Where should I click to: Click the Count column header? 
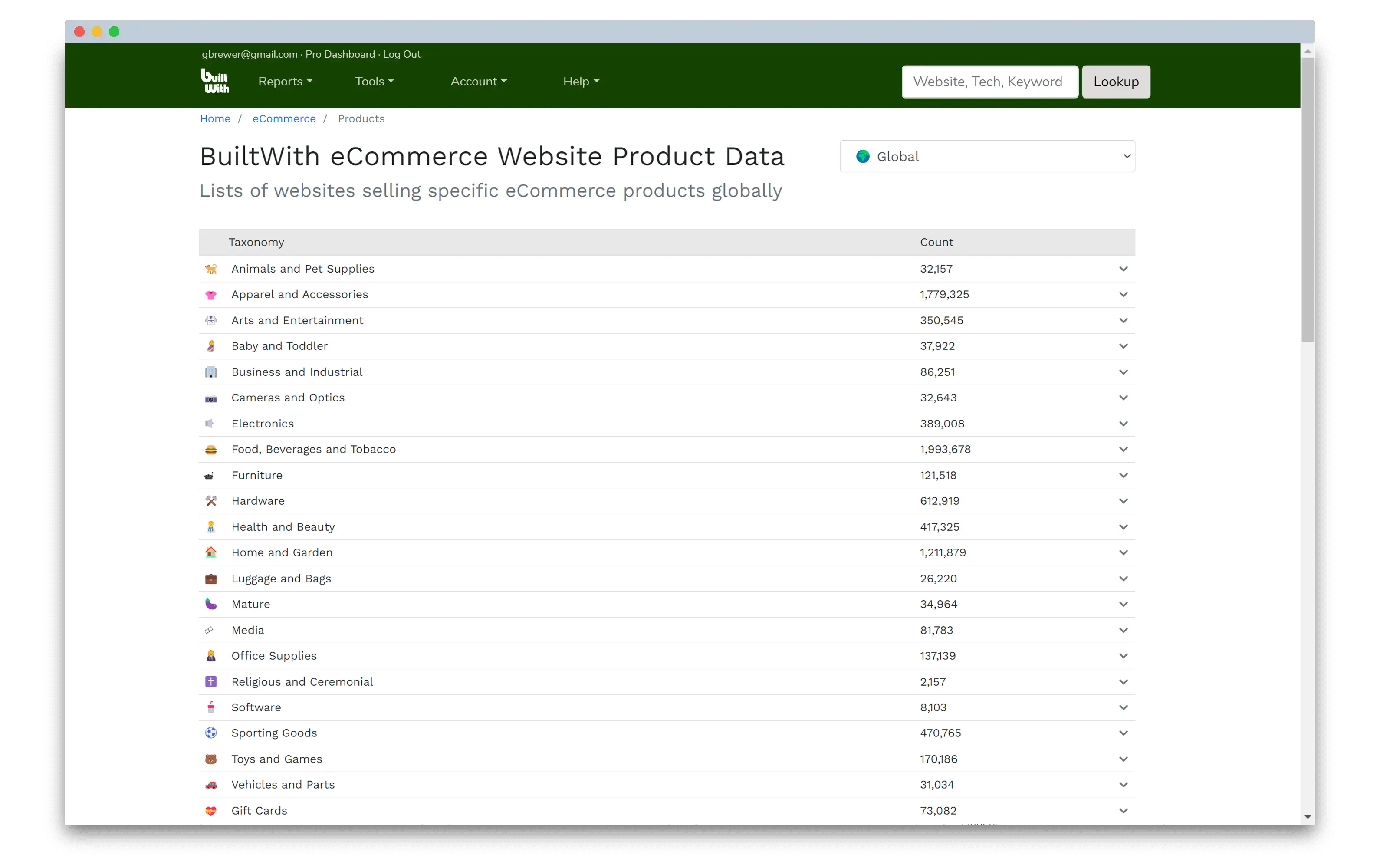[x=936, y=243]
